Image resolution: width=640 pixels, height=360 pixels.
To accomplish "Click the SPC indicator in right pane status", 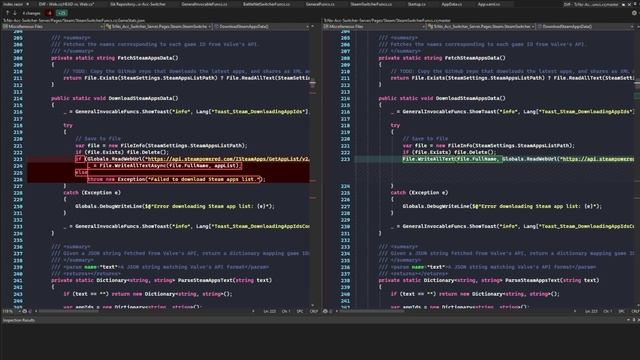I will point(622,311).
